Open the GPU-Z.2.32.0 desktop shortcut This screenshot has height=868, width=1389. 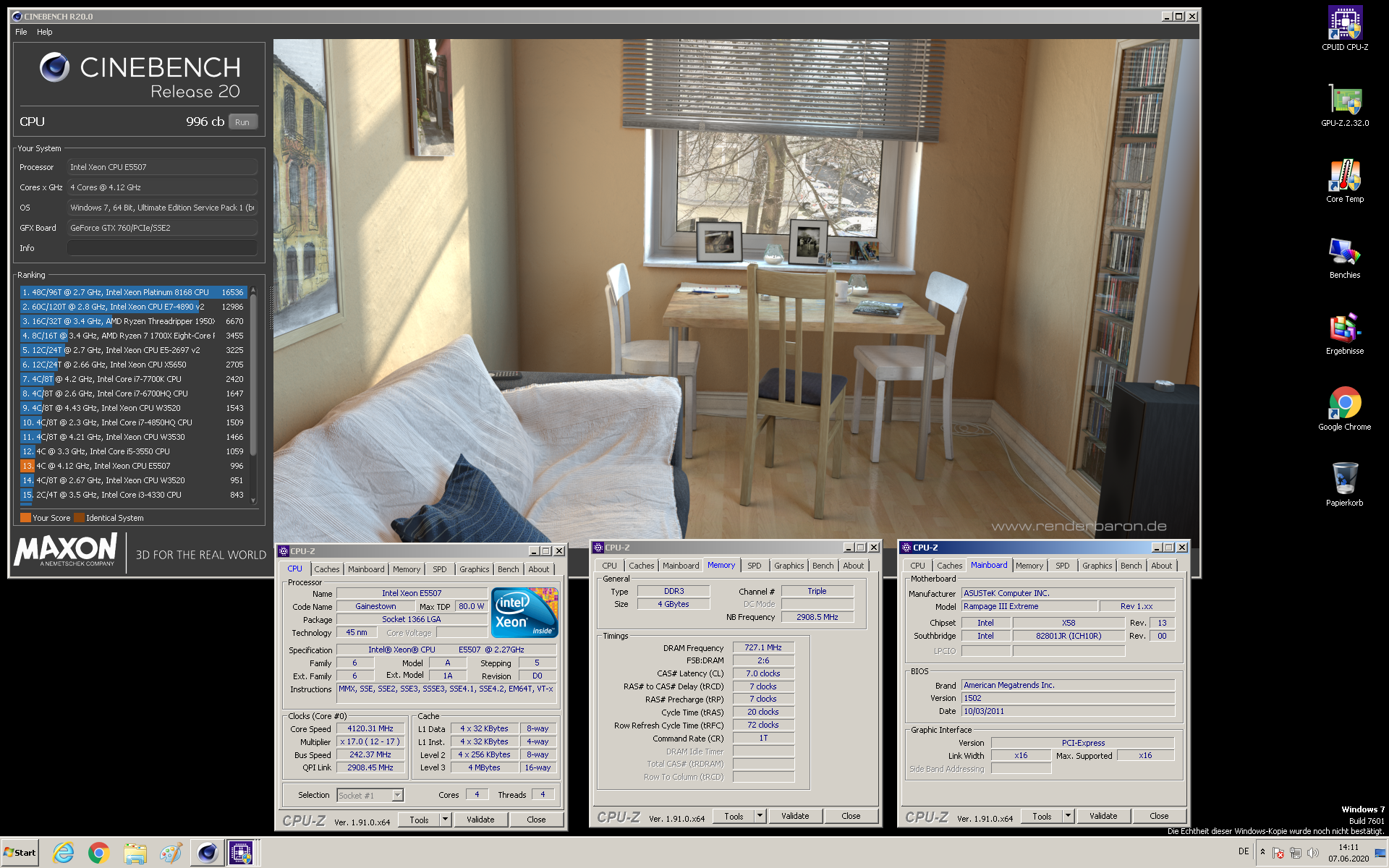pos(1344,105)
